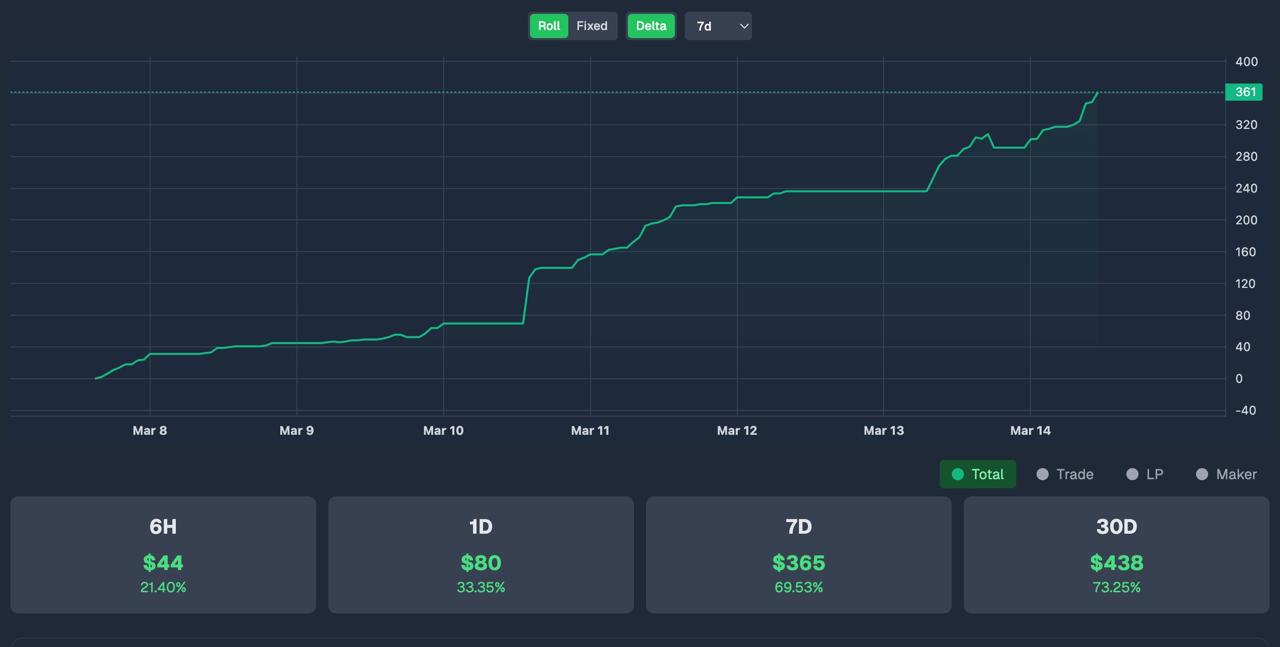This screenshot has width=1280, height=647.
Task: Select the Trade series option
Action: [x=1065, y=474]
